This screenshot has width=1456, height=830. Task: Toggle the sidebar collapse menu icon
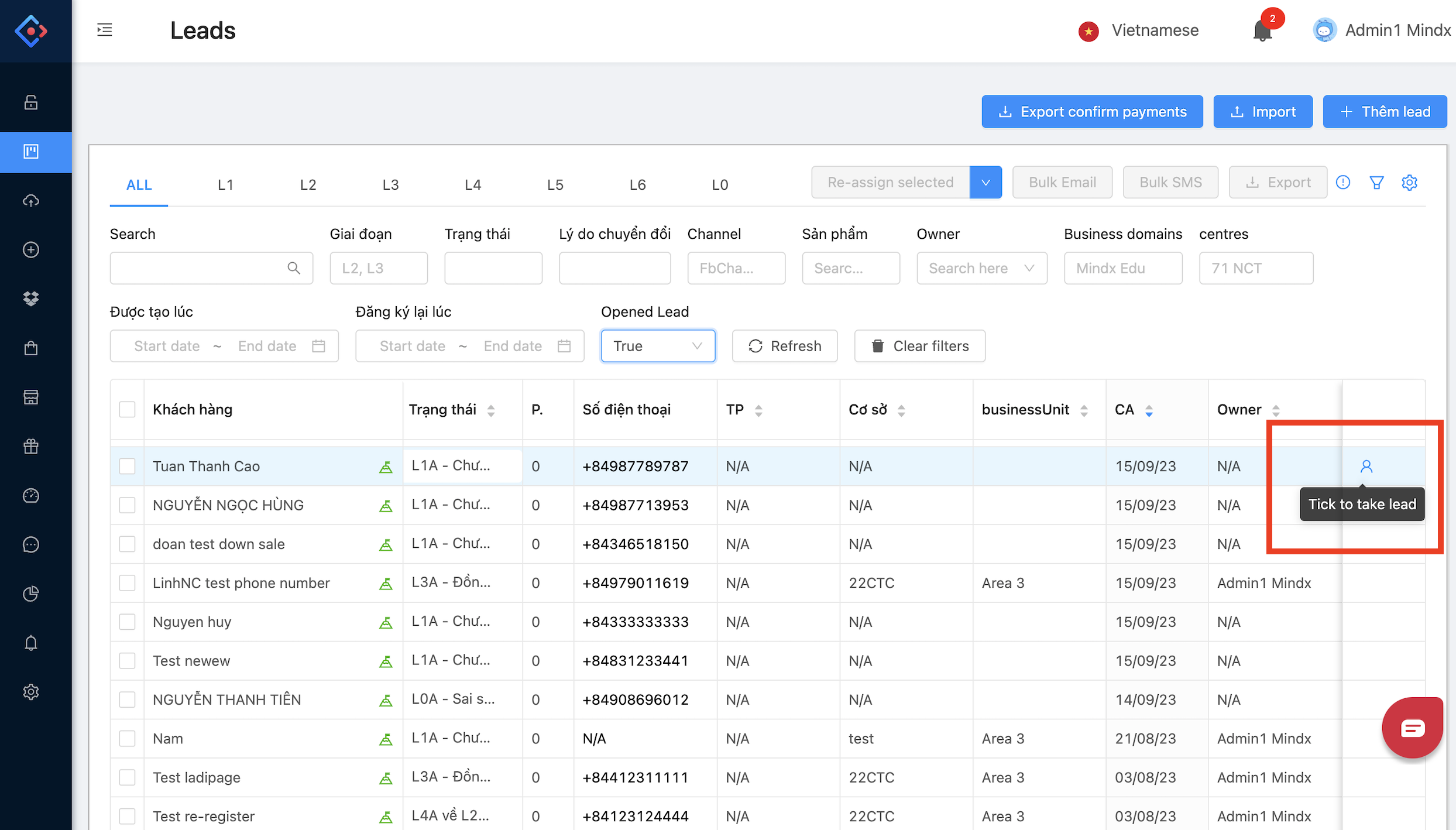[105, 30]
